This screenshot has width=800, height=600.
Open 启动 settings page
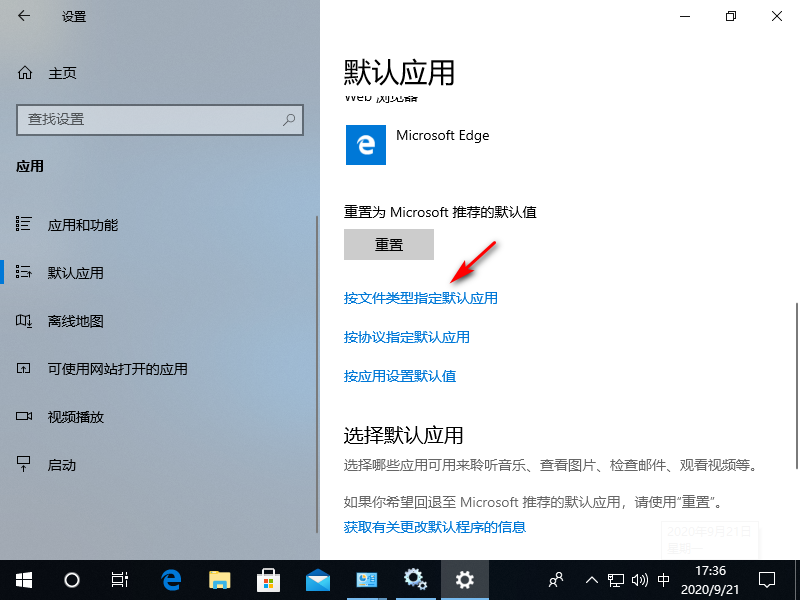click(62, 465)
